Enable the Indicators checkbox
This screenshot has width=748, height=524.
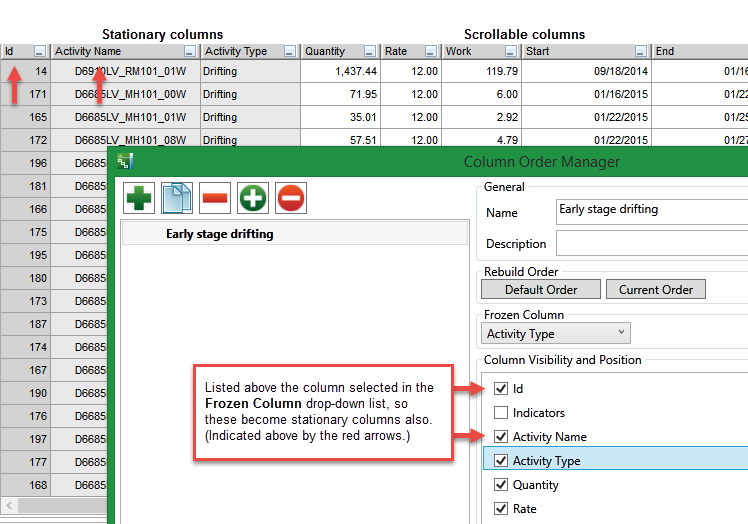[x=501, y=413]
